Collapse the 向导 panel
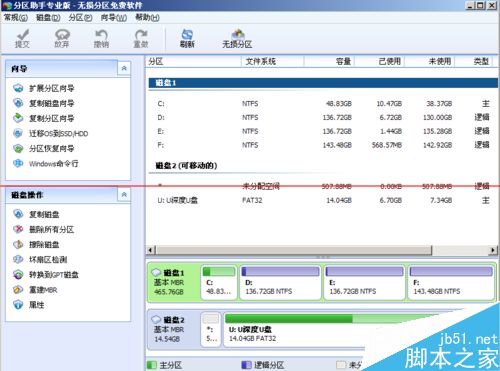Viewport: 500px width, 371px height. (x=124, y=68)
